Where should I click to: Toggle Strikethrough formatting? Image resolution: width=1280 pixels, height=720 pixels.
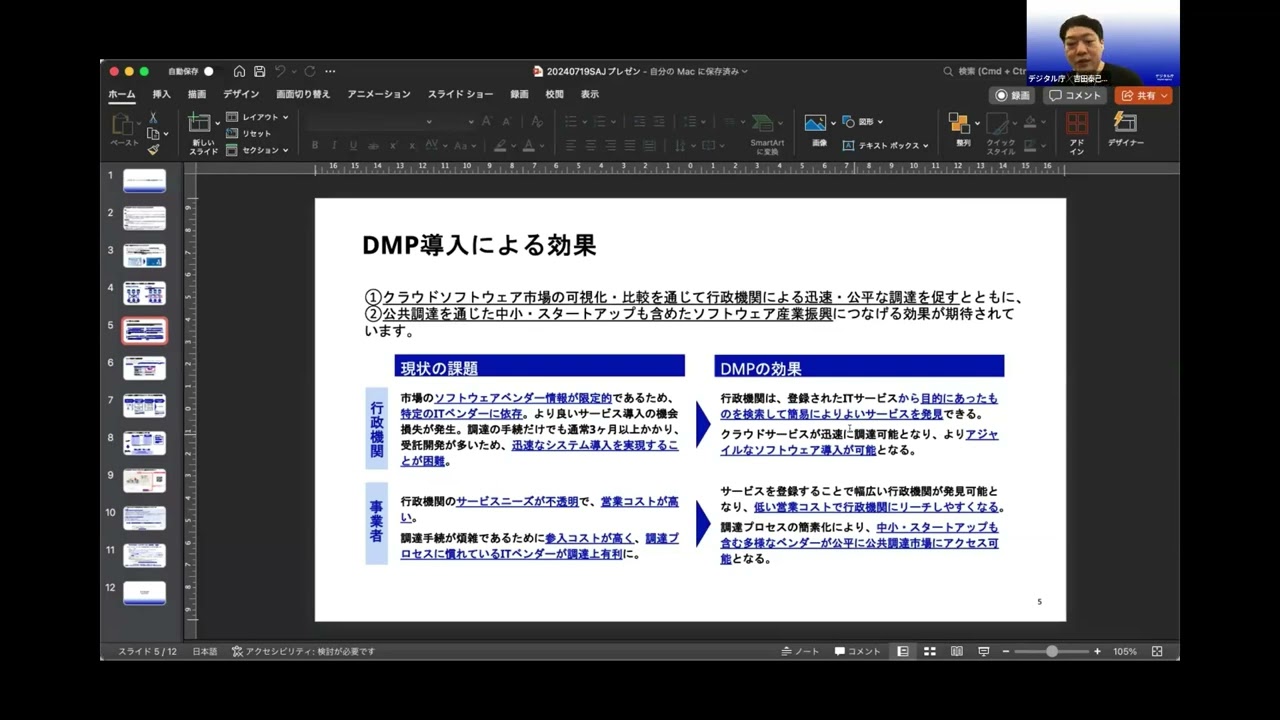pyautogui.click(x=372, y=146)
